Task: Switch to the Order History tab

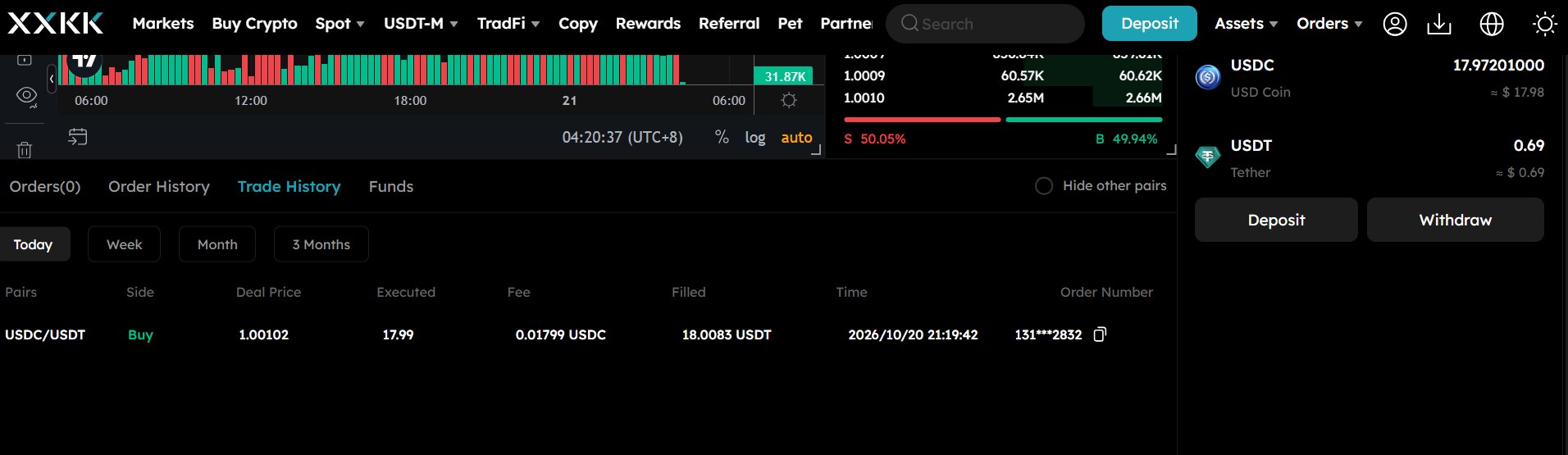Action: (159, 187)
